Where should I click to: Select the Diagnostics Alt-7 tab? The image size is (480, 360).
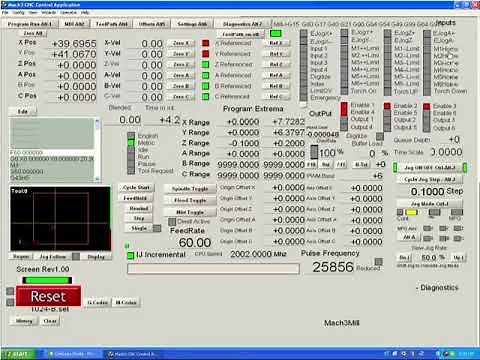coord(242,24)
